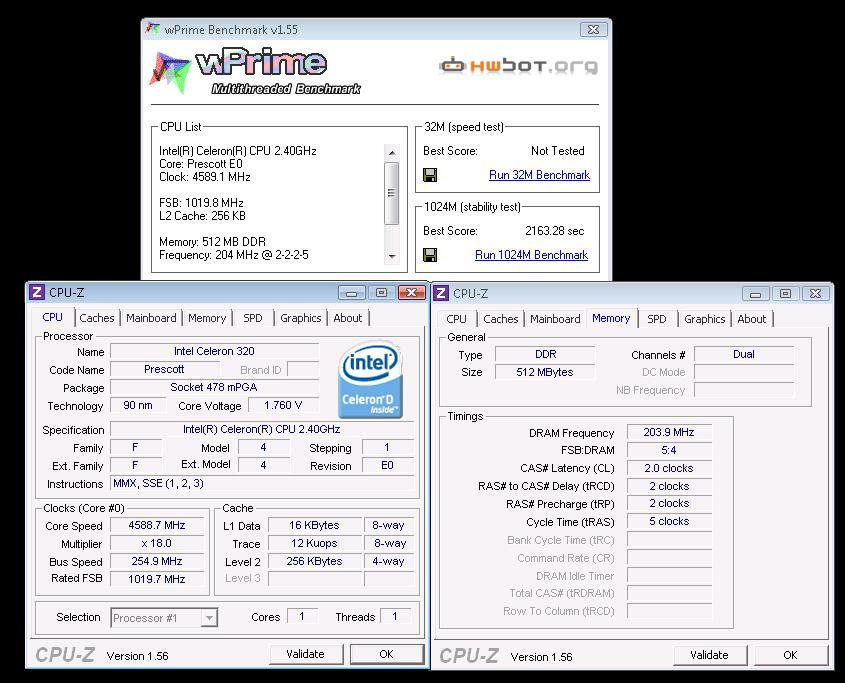Image resolution: width=845 pixels, height=683 pixels.
Task: Click the CPU List scrollbar down arrow
Action: pyautogui.click(x=392, y=257)
